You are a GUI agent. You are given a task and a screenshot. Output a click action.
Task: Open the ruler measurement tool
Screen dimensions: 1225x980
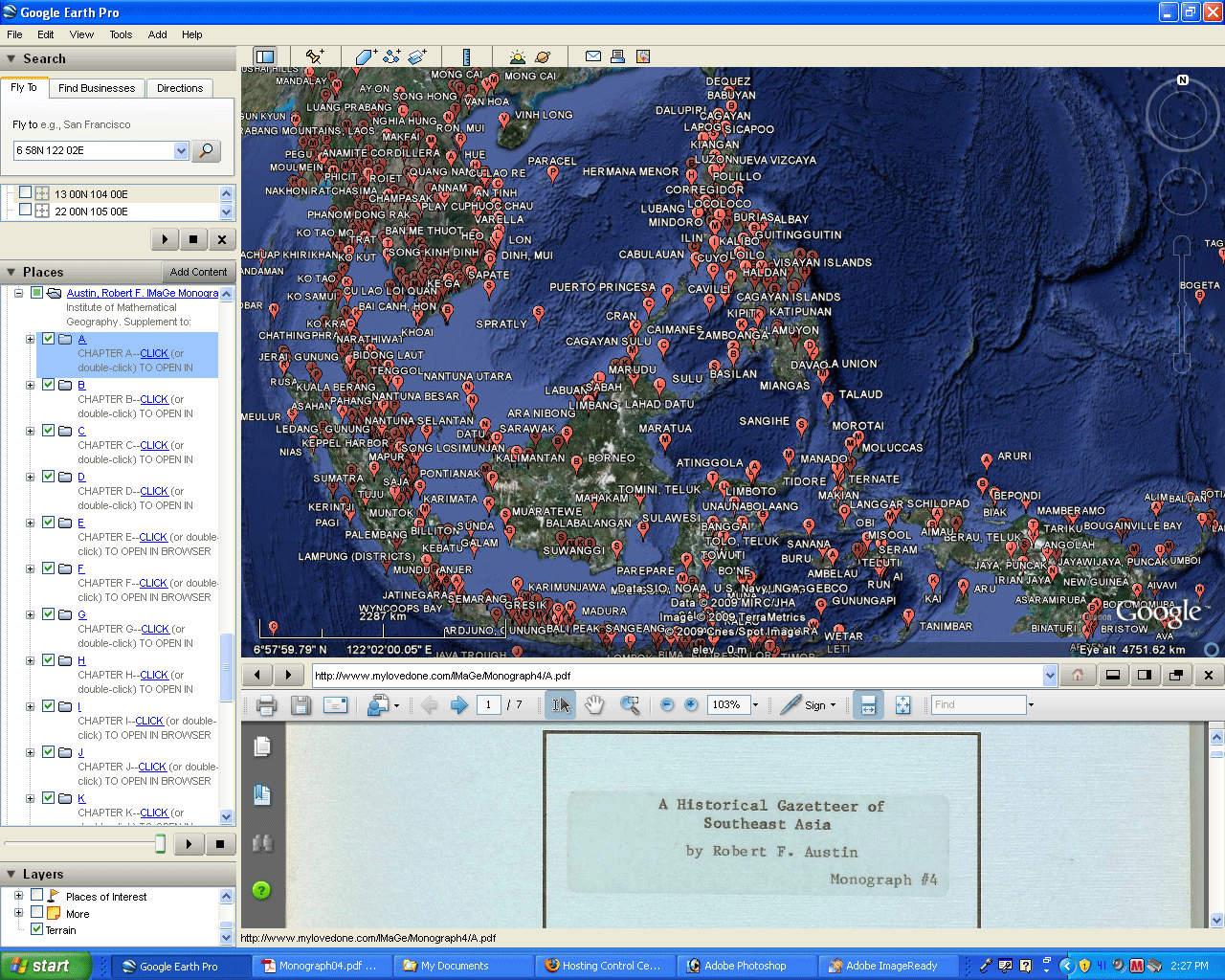466,56
